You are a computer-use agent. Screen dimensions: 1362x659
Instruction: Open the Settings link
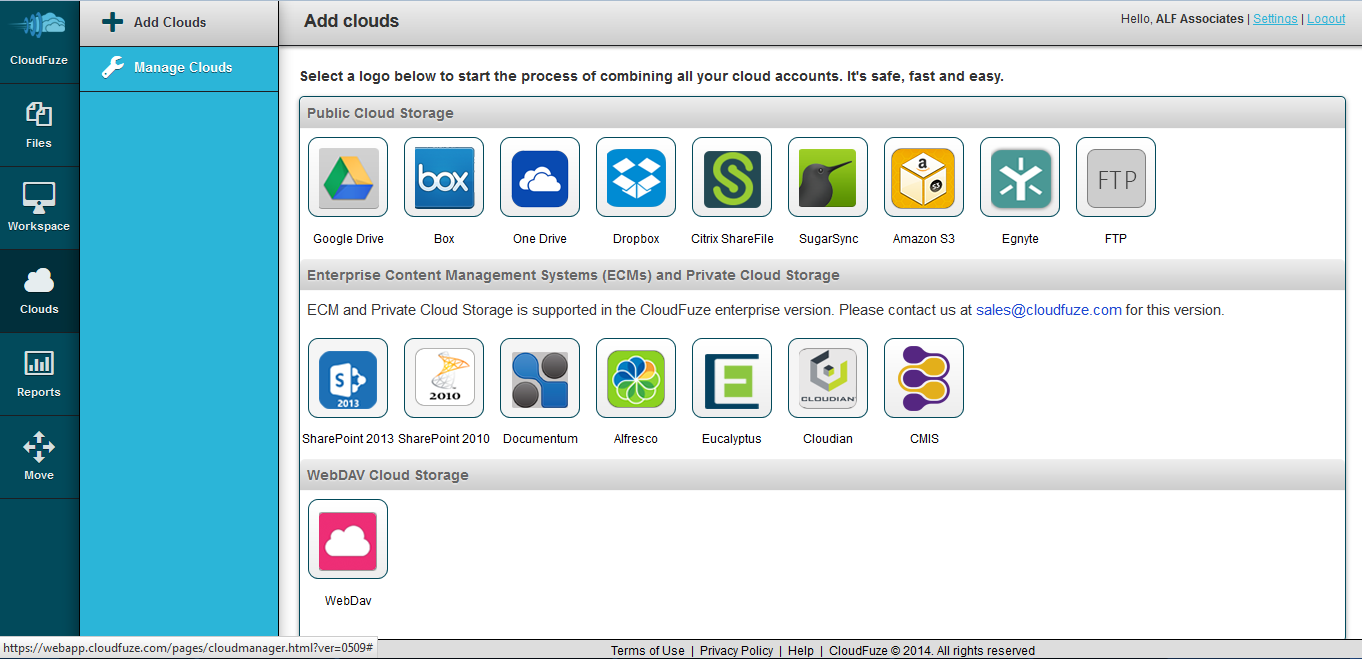1275,19
